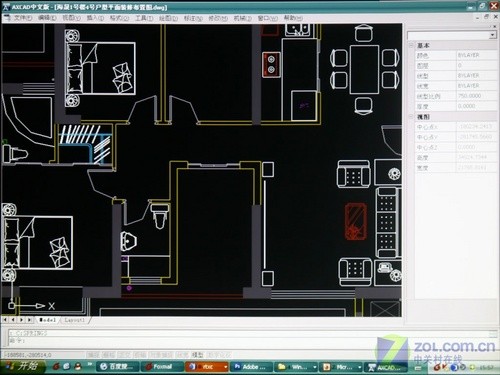Collapse the 基本 (Basic) properties section

pyautogui.click(x=411, y=45)
